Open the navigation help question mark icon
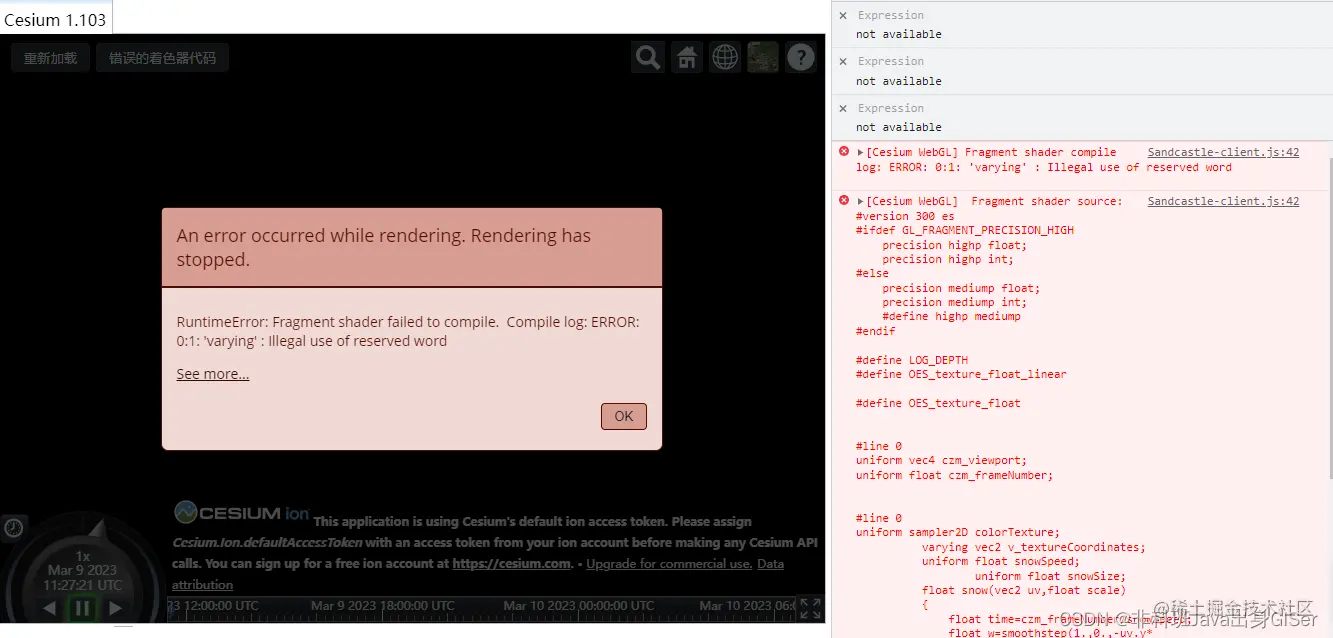The image size is (1333, 638). coord(801,57)
